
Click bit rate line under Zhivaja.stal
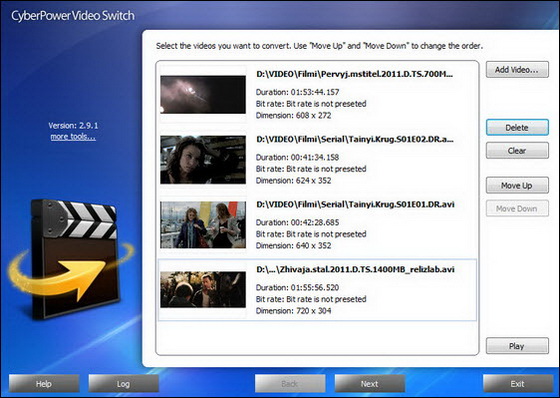pos(311,299)
